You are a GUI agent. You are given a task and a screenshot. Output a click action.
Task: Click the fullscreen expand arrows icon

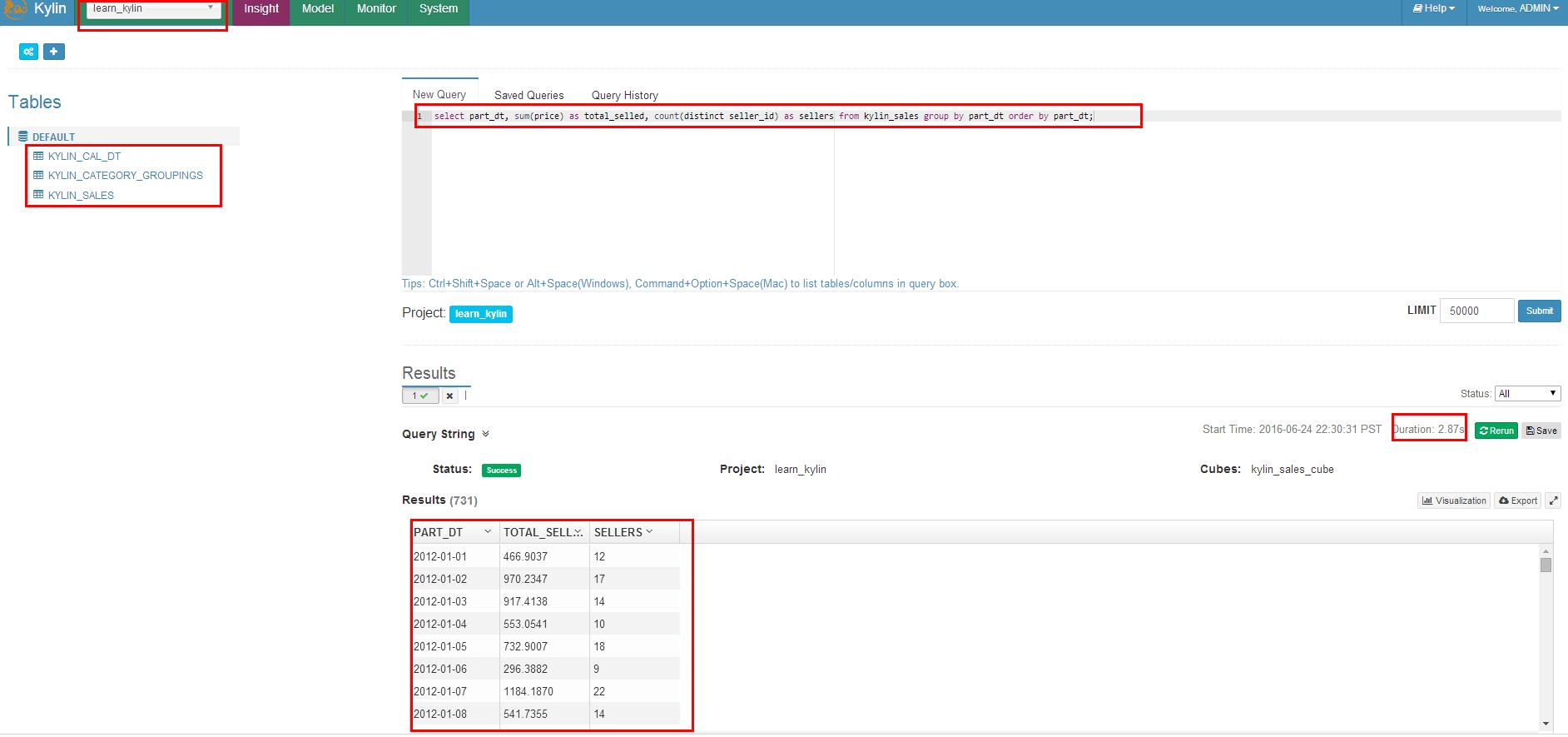[x=1553, y=500]
